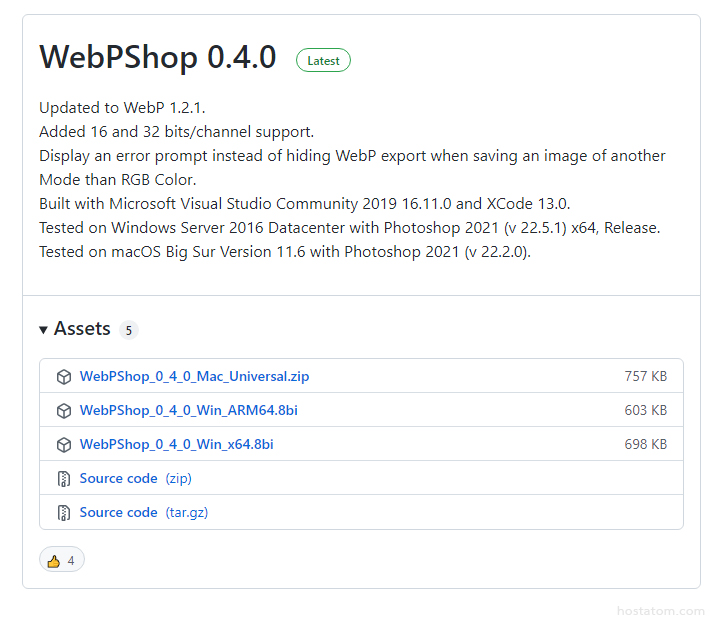Click the reaction count number 4
The width and height of the screenshot is (720, 638).
(x=71, y=561)
